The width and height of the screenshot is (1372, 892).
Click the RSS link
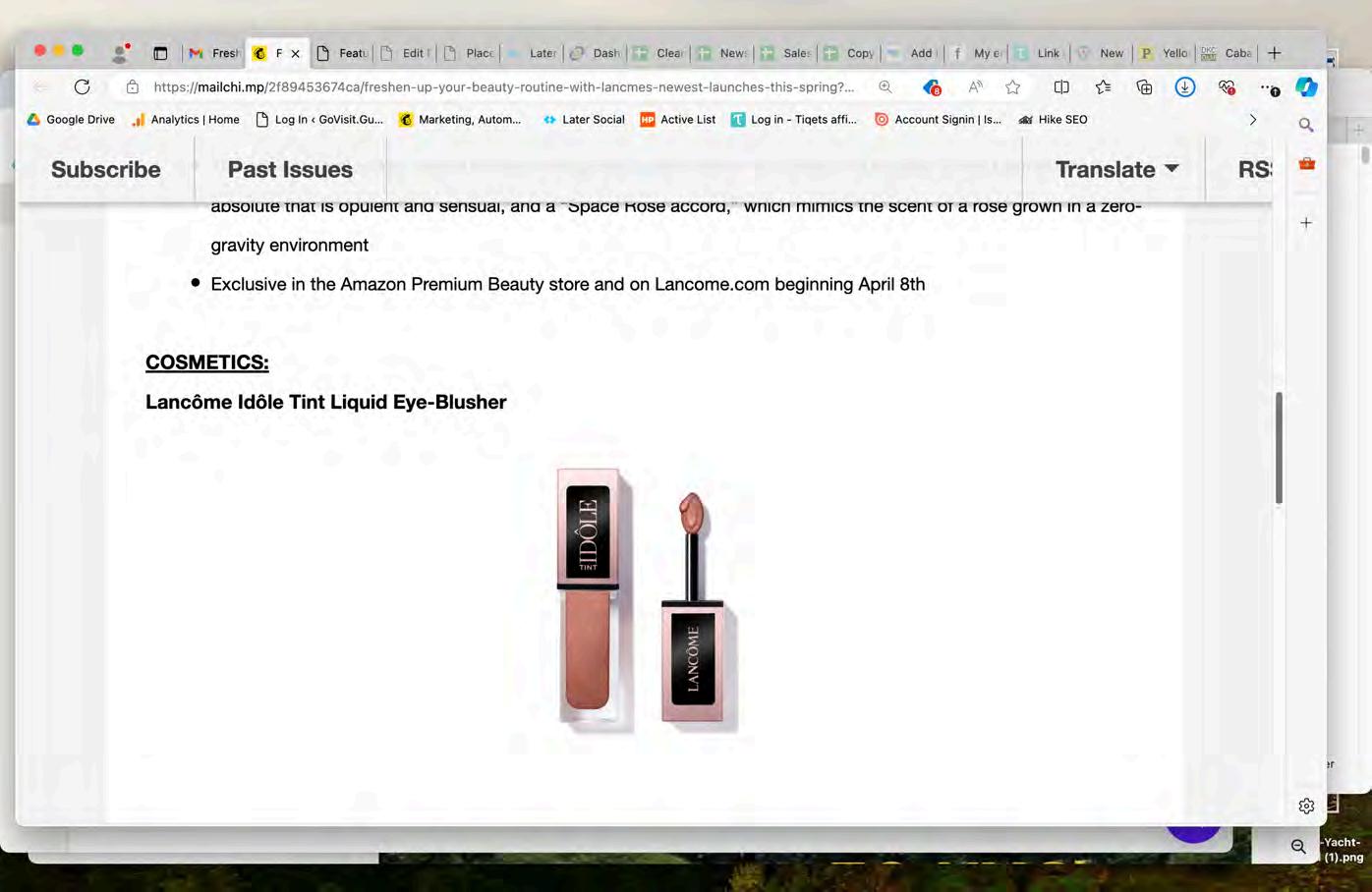(1254, 169)
